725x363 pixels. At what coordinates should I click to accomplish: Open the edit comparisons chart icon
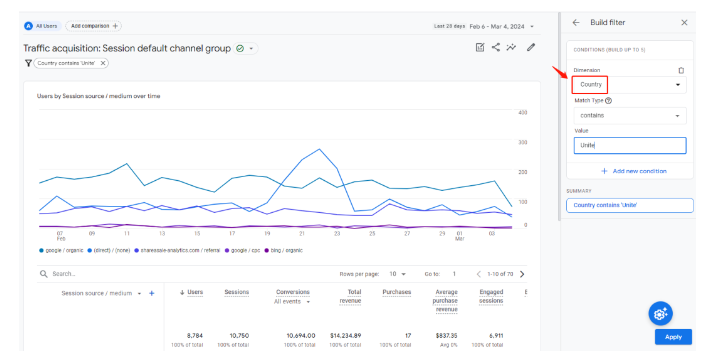pyautogui.click(x=480, y=47)
